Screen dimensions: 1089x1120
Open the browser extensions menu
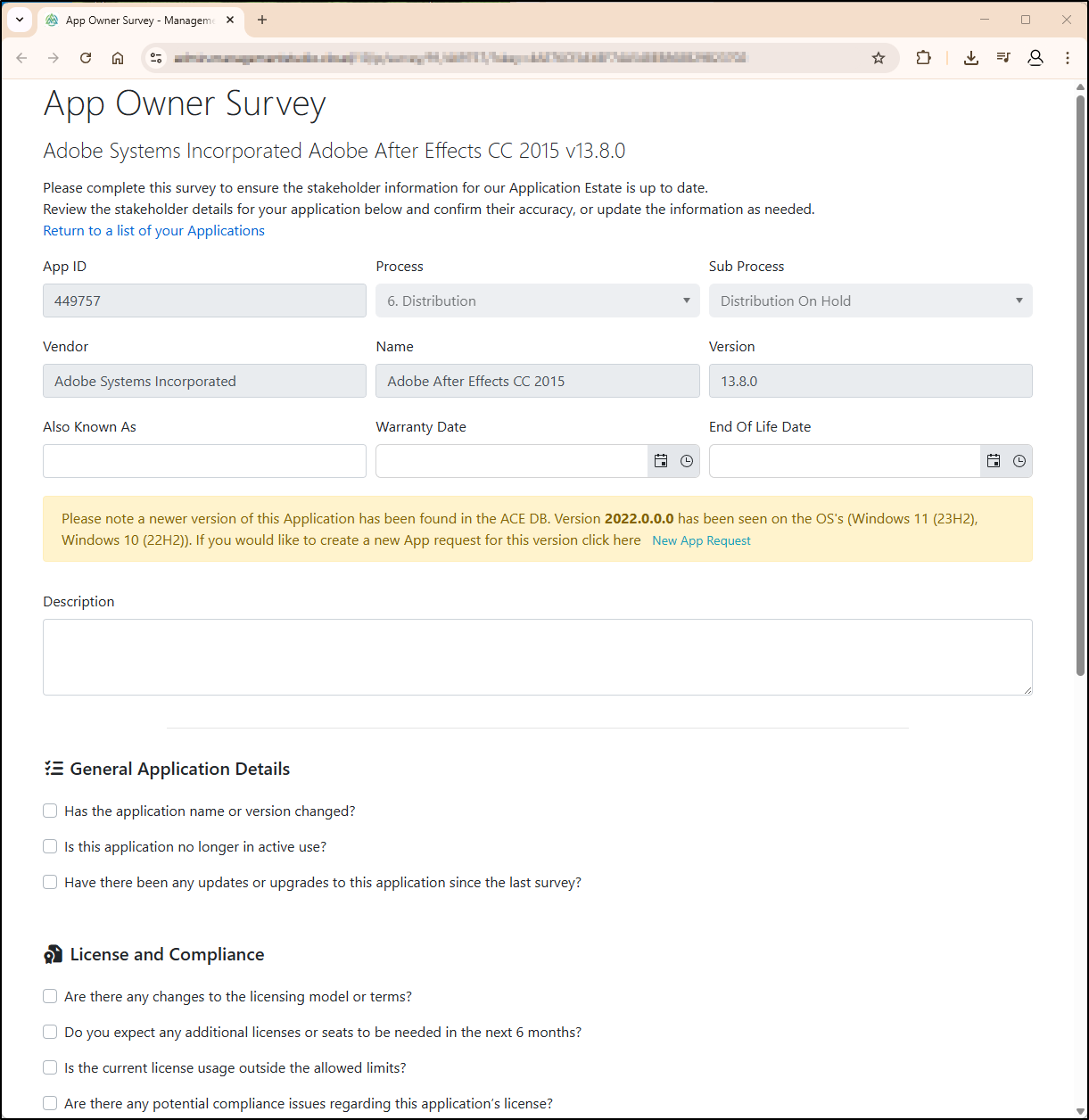click(923, 58)
